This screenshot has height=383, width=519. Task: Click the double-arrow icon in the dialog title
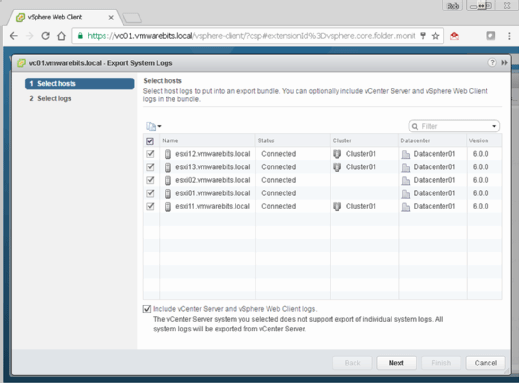504,63
